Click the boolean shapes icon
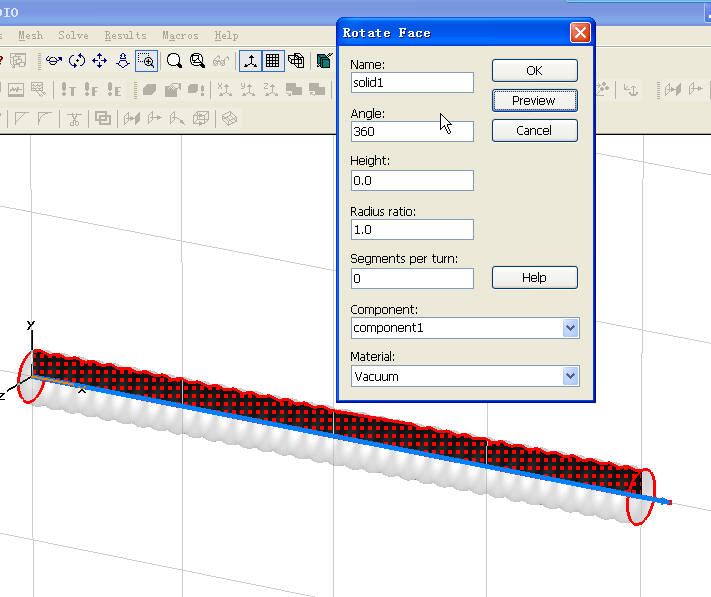The image size is (711, 597). click(103, 119)
